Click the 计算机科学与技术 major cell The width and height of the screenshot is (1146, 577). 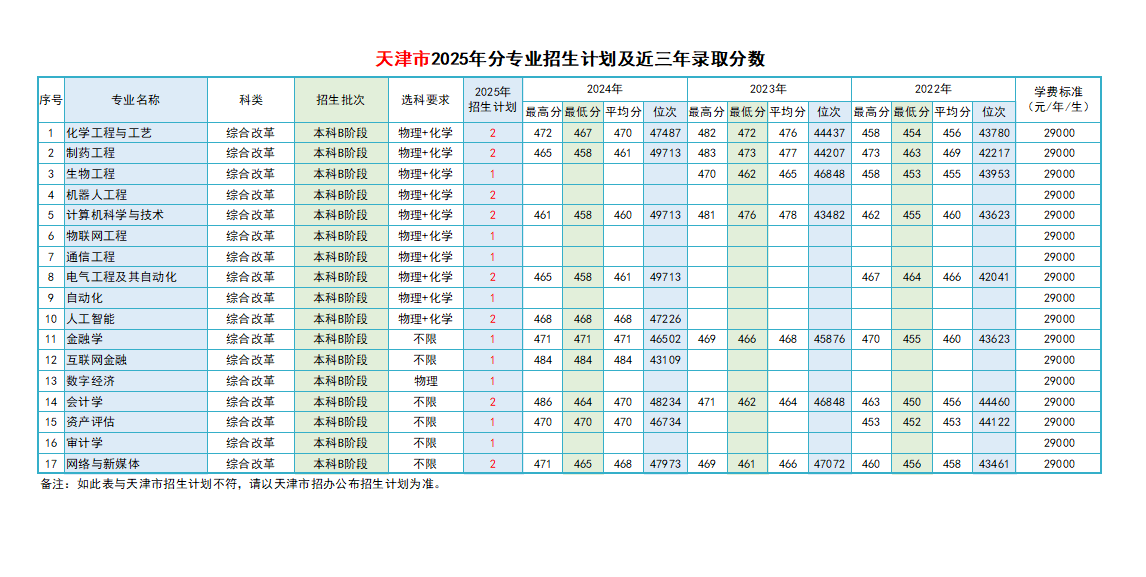point(115,215)
